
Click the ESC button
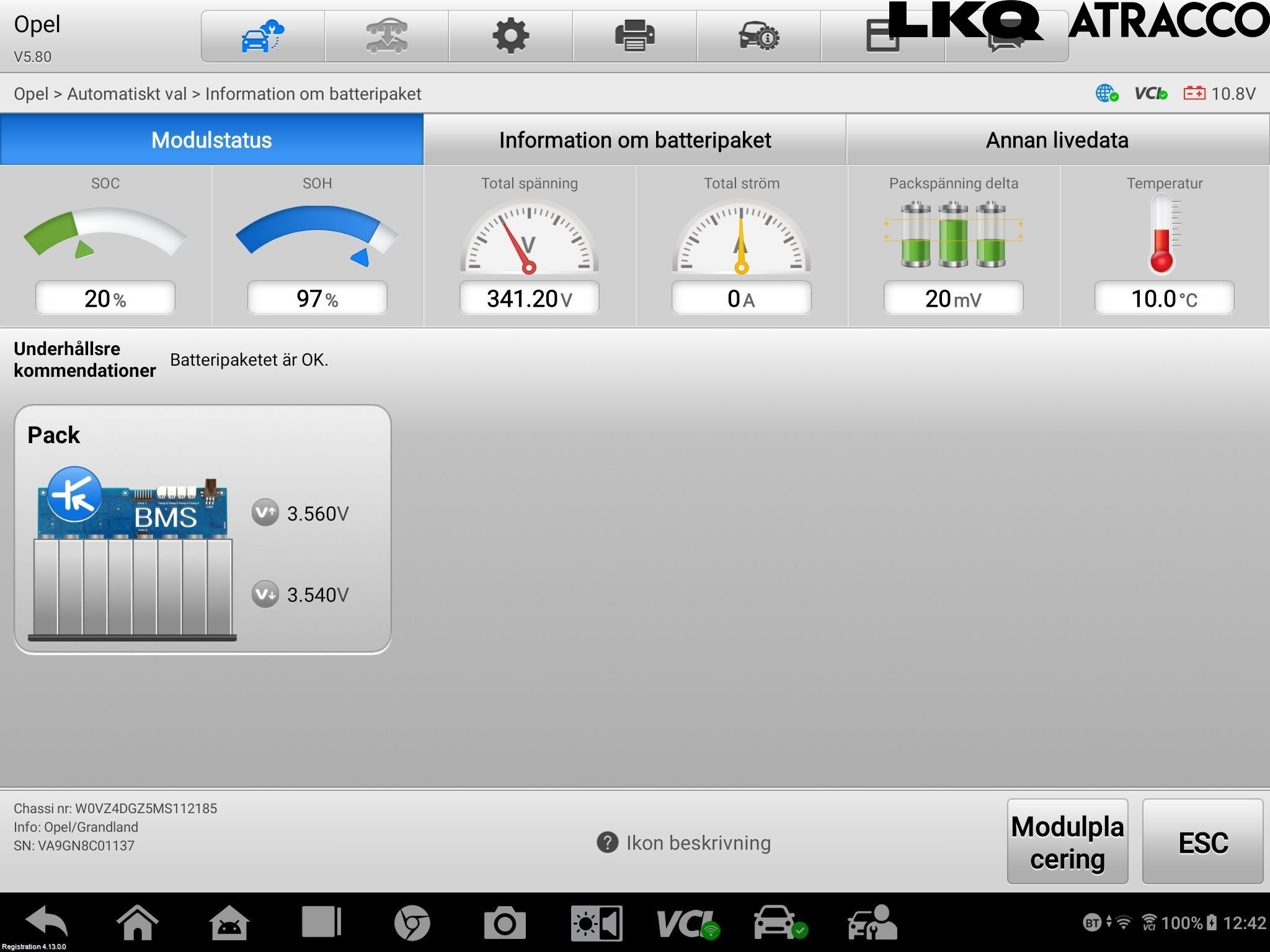1202,842
